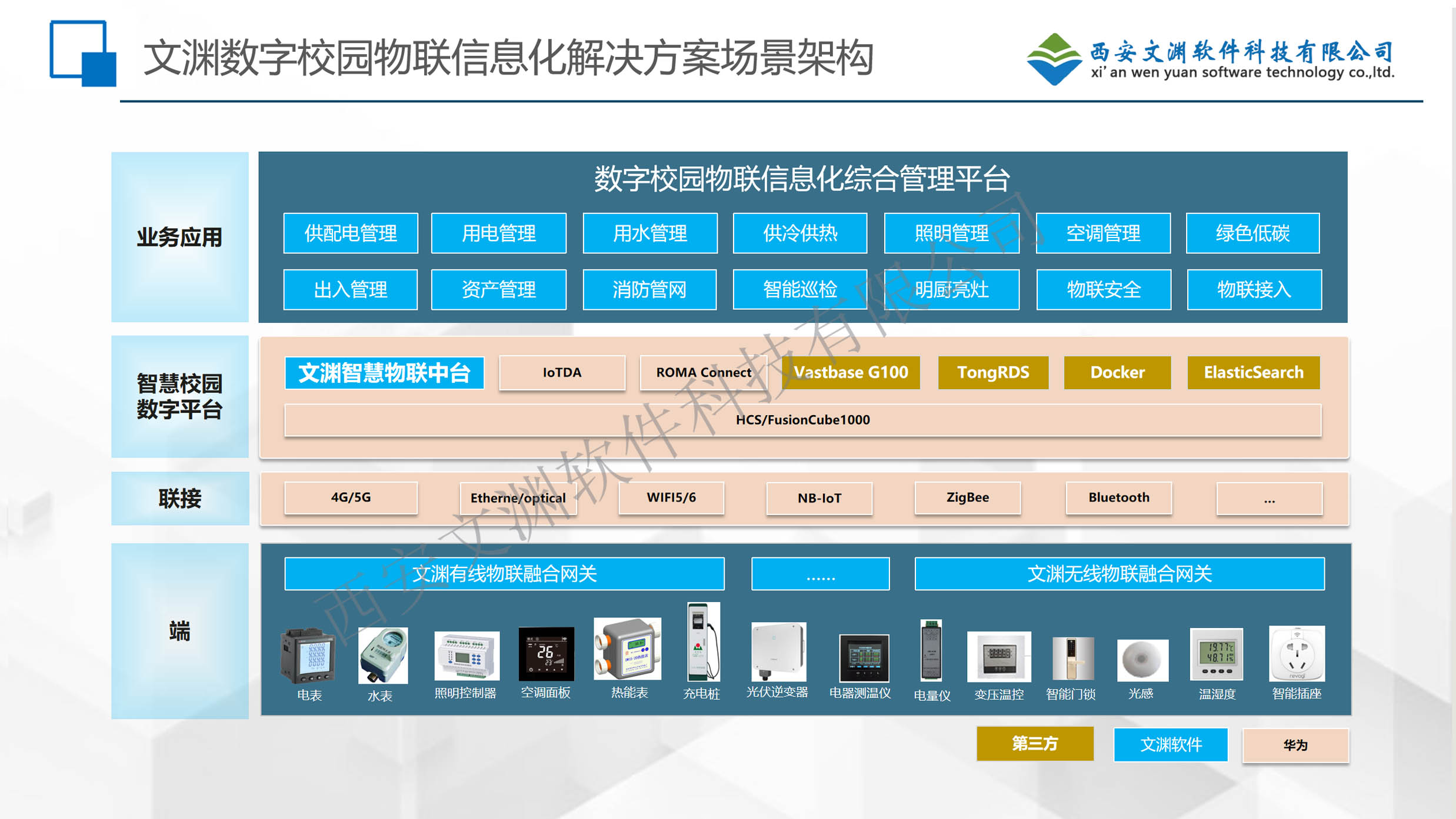Click the 西安文渊软件科技有限公司 company name

1242,52
